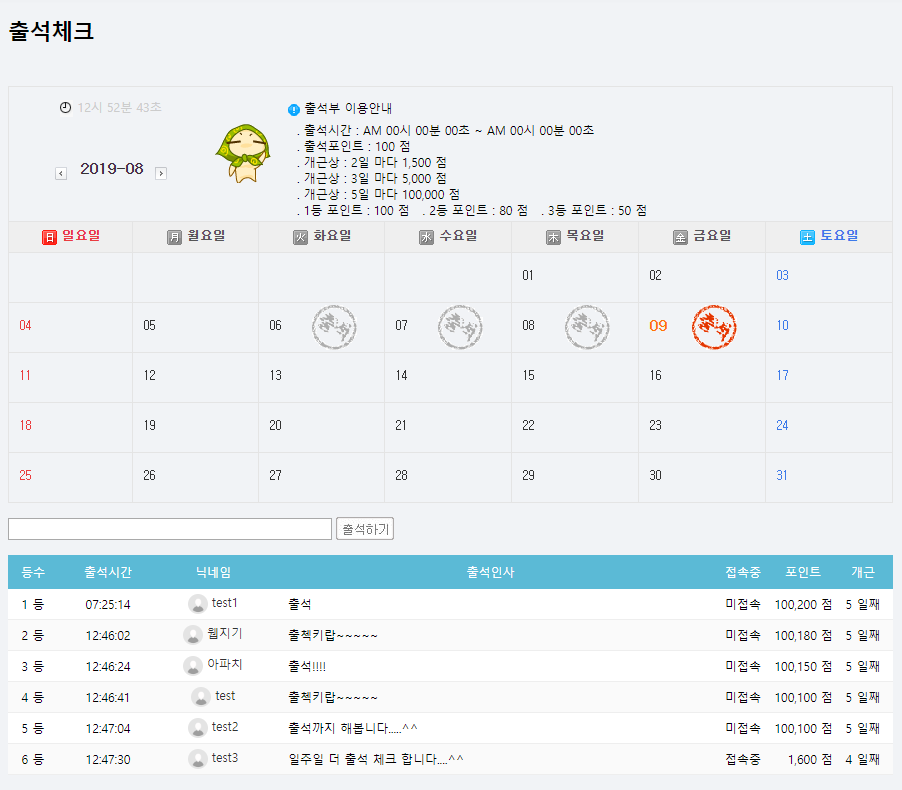Open the 웹지기 nickname link
The image size is (902, 790).
[x=225, y=633]
